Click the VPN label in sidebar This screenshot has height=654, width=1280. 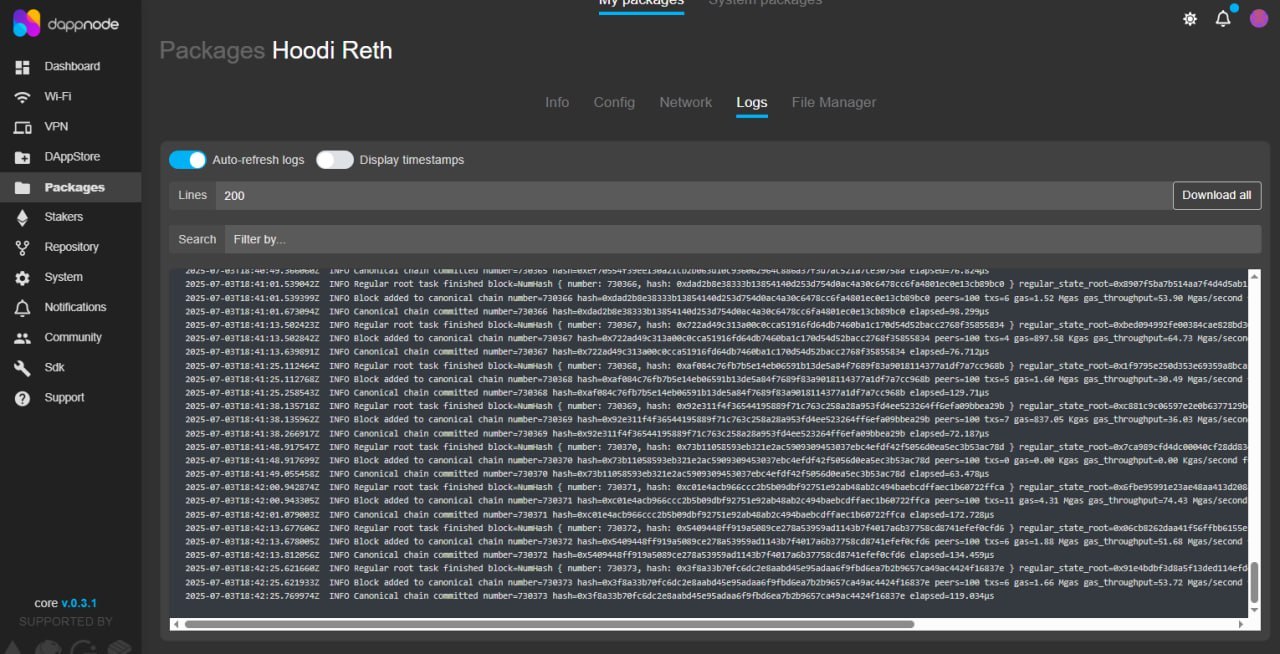point(56,126)
